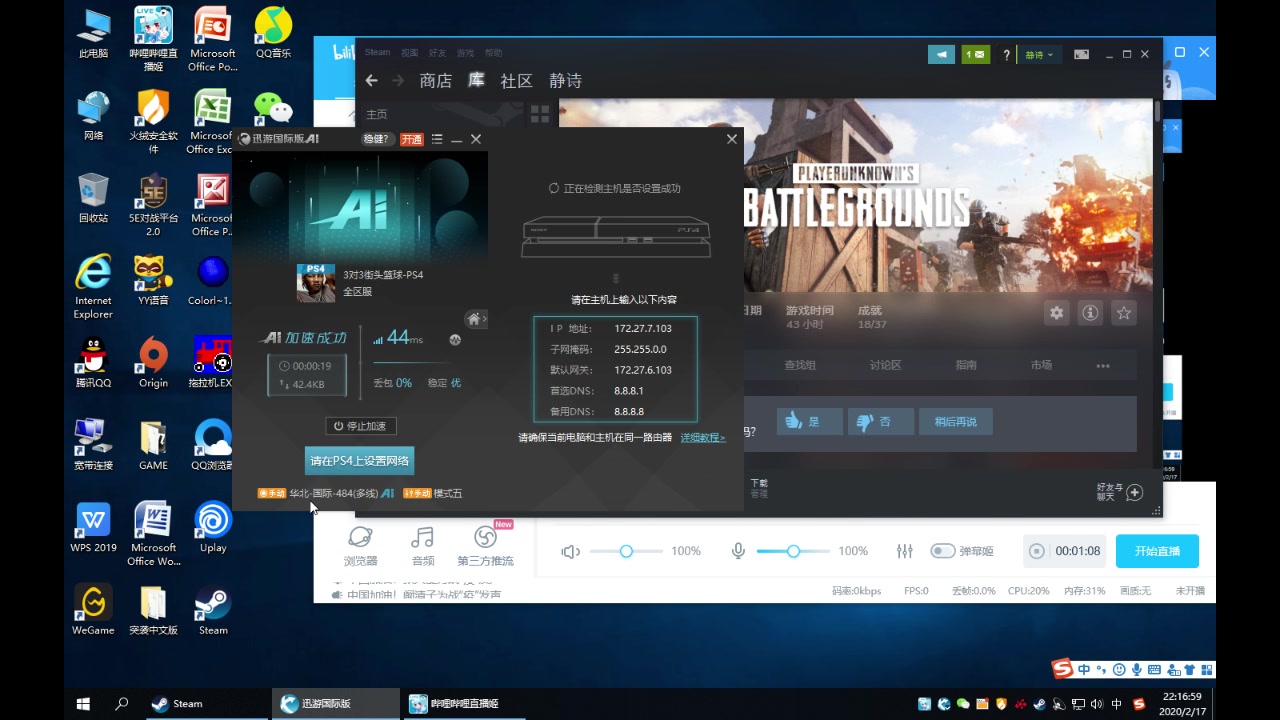1280x720 pixels.
Task: Open the 静诗 account dropdown in Steam
Action: [x=1039, y=55]
